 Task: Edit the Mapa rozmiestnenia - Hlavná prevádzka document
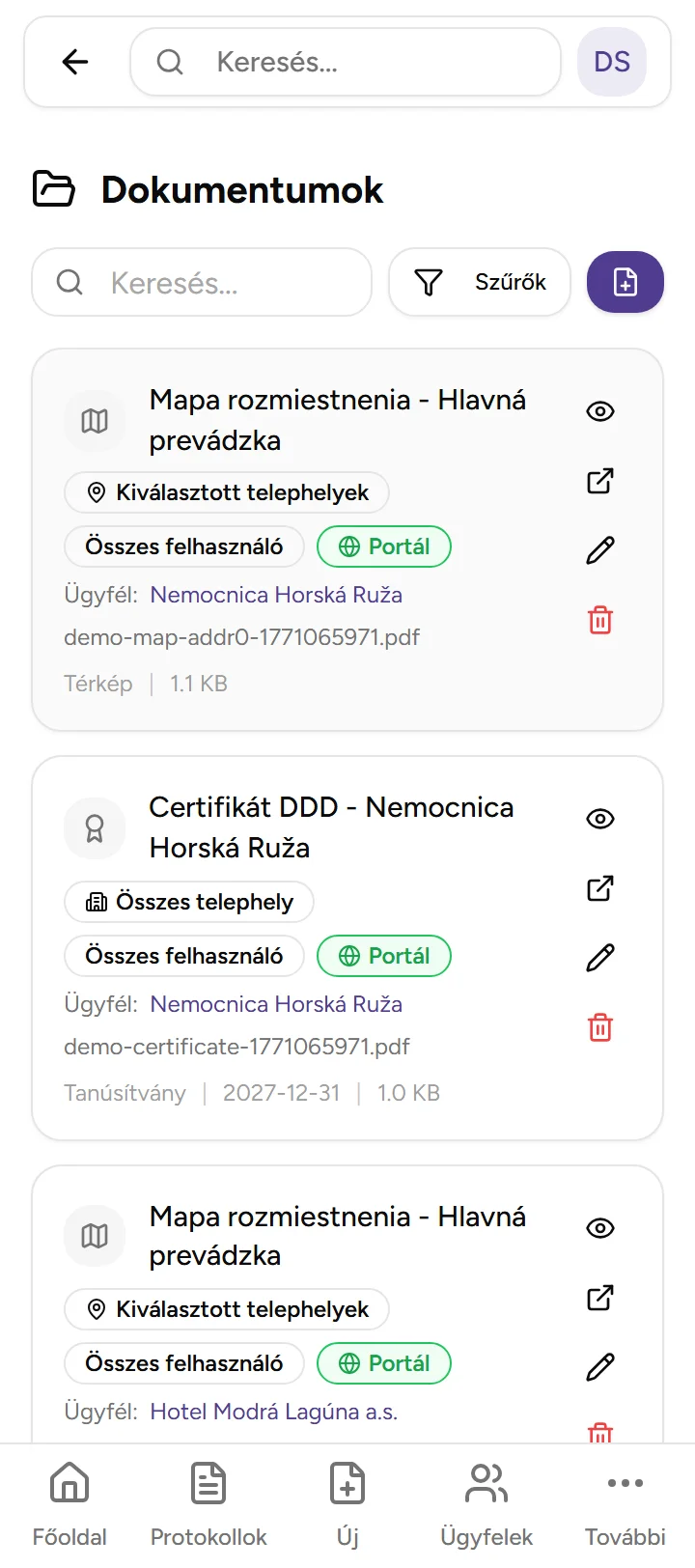click(599, 549)
